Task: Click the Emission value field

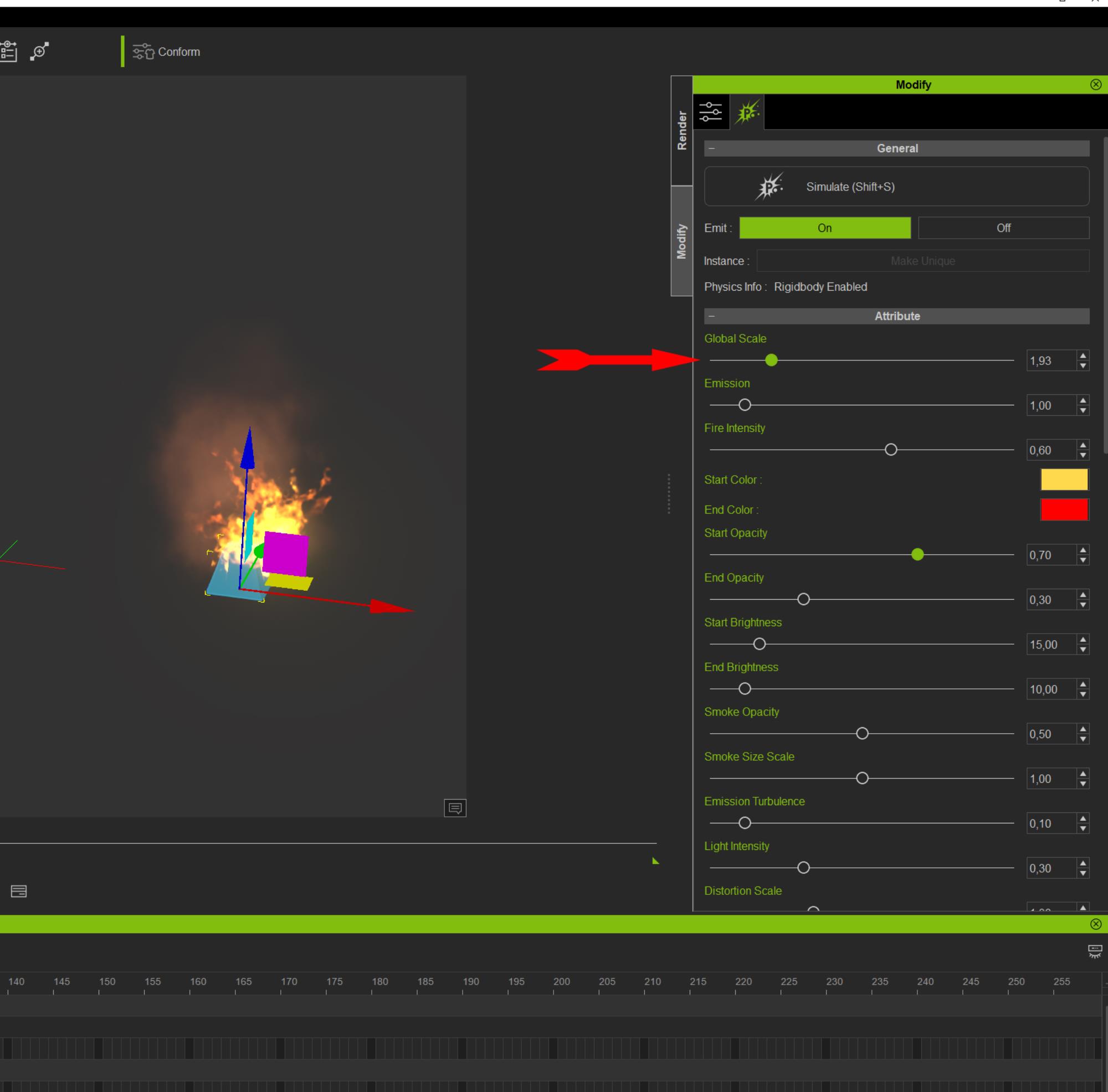Action: tap(1051, 405)
